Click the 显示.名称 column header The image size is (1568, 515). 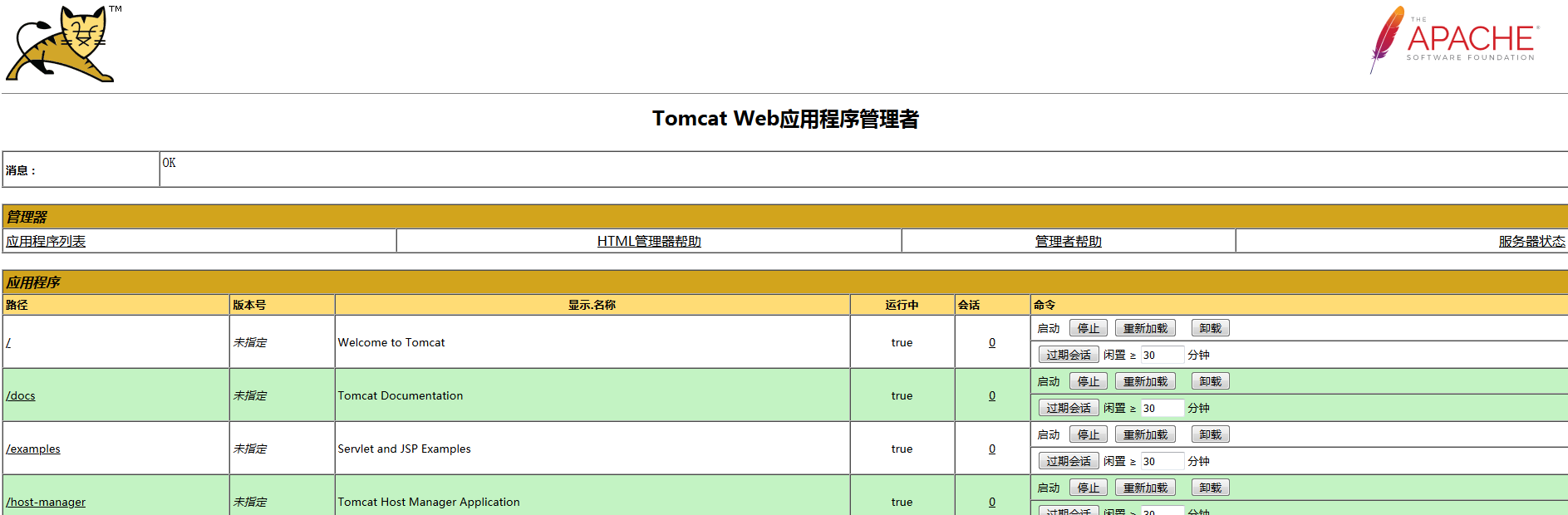tap(592, 305)
